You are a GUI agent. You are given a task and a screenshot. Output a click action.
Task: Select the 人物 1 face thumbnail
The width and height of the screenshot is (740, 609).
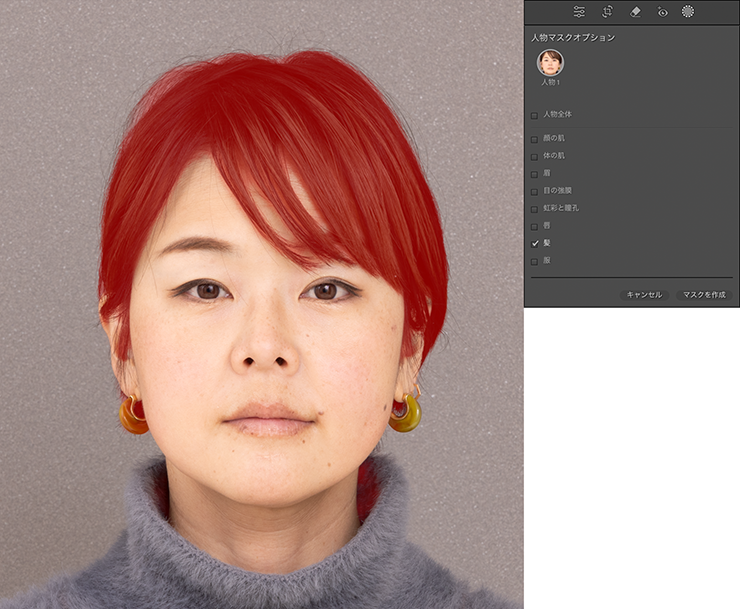[x=550, y=63]
